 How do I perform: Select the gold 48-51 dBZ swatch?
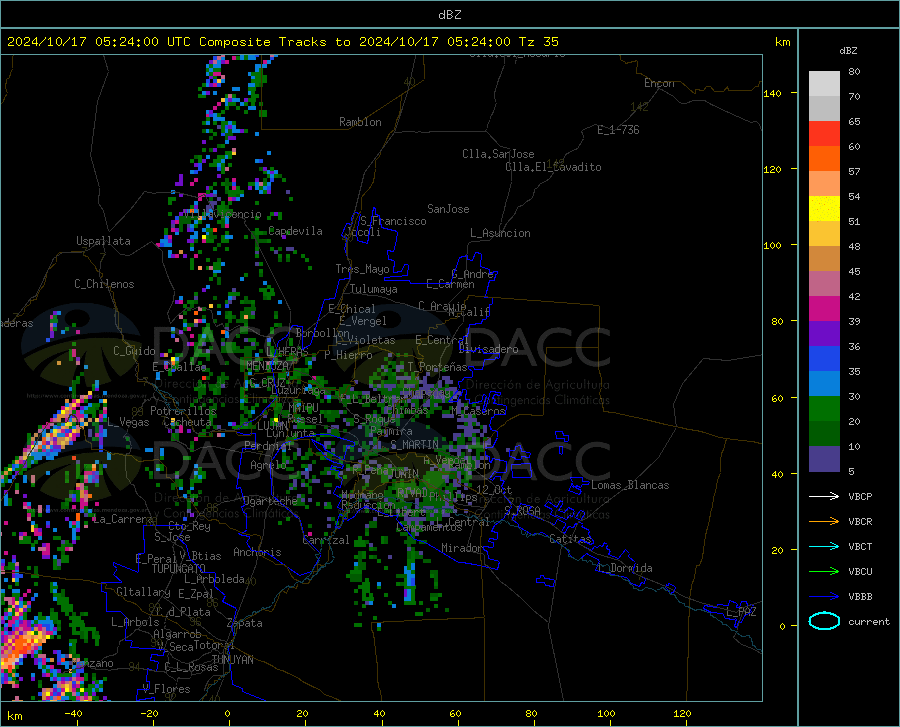point(824,234)
